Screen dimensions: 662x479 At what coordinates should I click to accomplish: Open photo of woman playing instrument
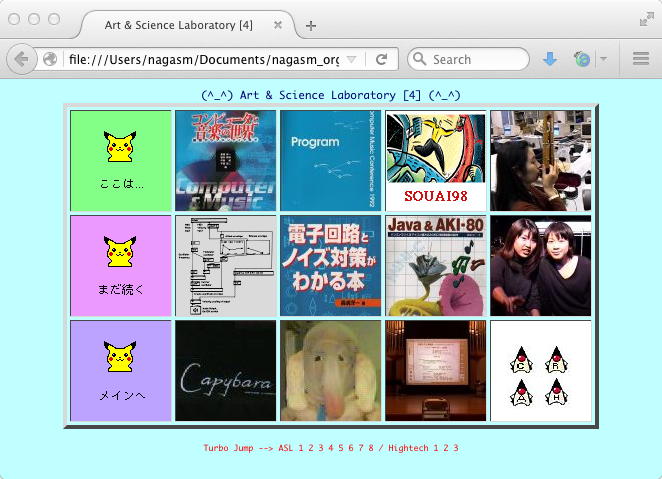tap(540, 161)
